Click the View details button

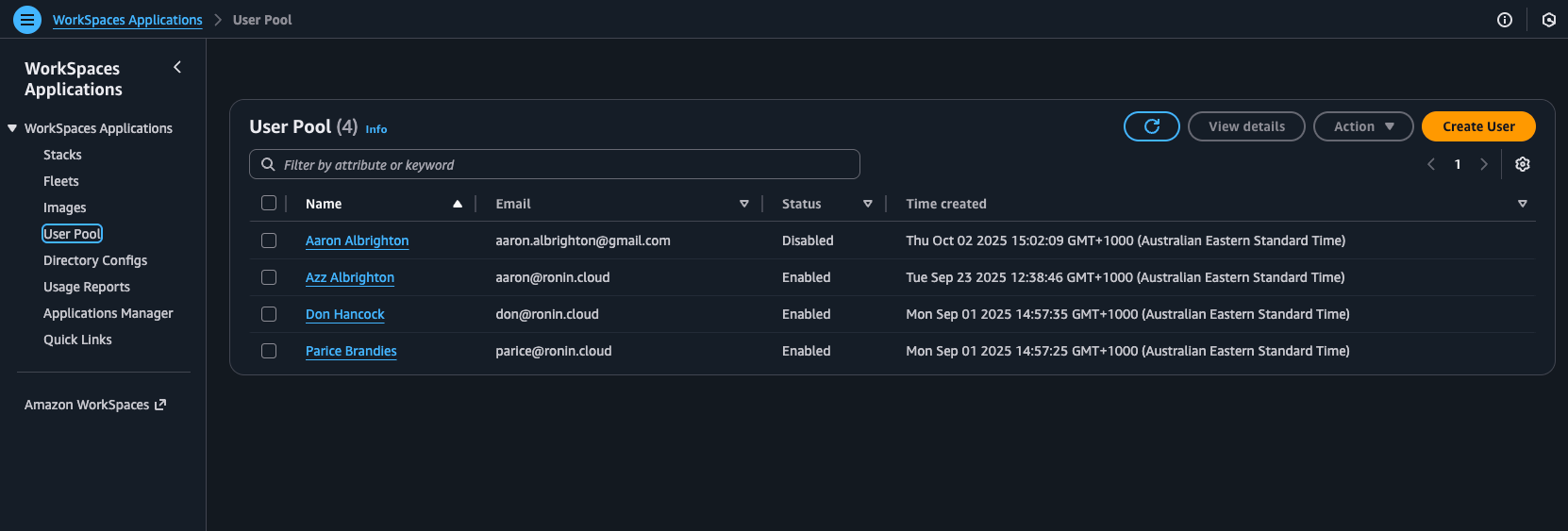[x=1246, y=126]
